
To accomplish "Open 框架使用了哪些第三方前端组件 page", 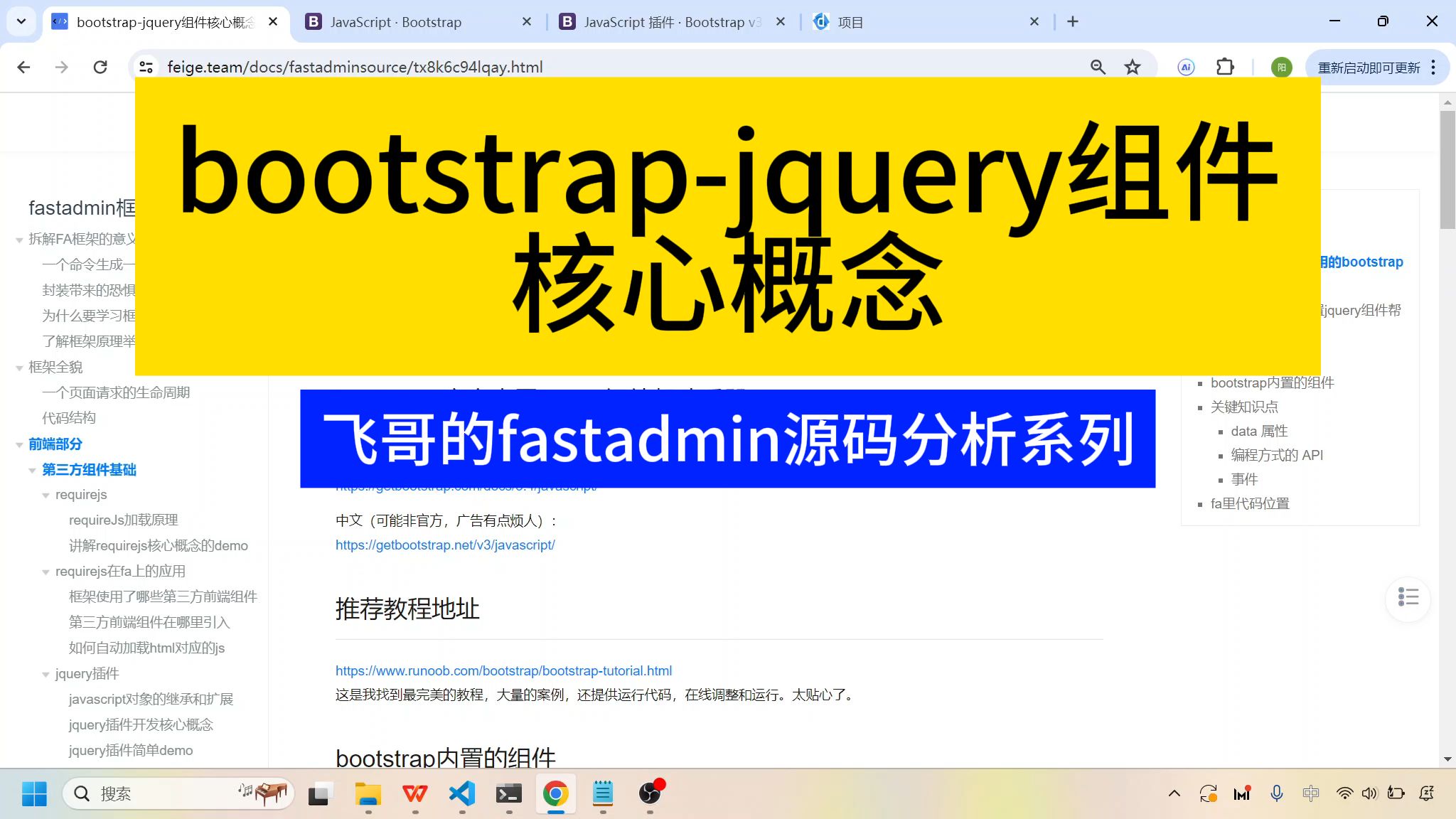I will coord(163,597).
